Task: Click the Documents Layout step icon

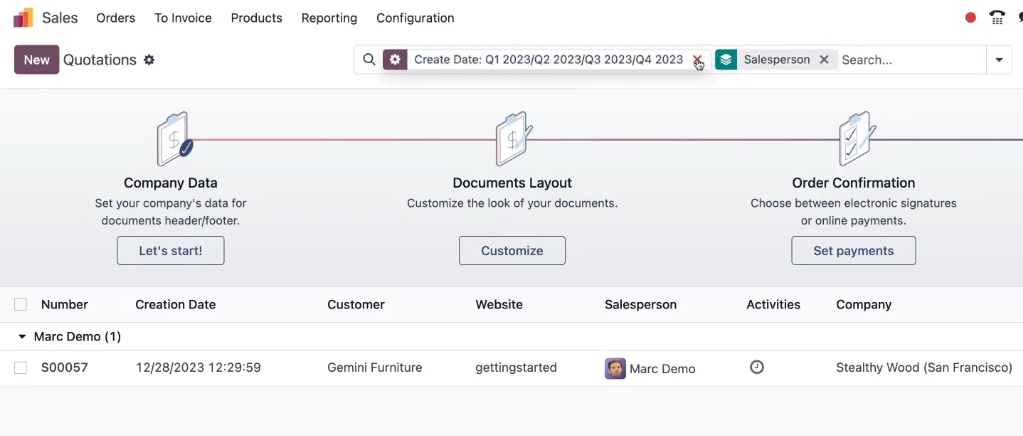Action: pos(513,138)
